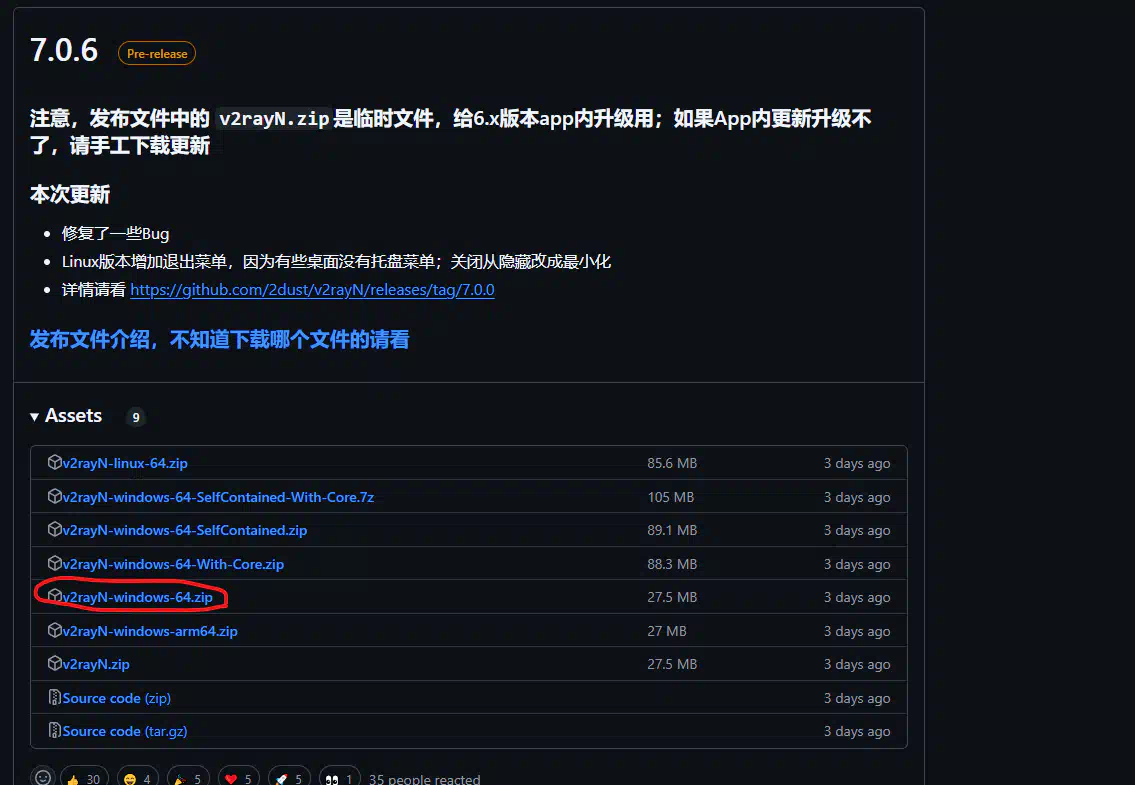The image size is (1135, 785).
Task: Click the bullet starting "Linux版本增加退出菜单"
Action: [337, 261]
